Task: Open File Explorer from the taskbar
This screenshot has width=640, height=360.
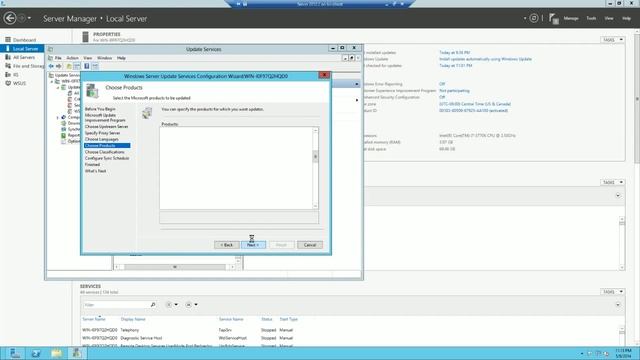Action: coord(56,353)
